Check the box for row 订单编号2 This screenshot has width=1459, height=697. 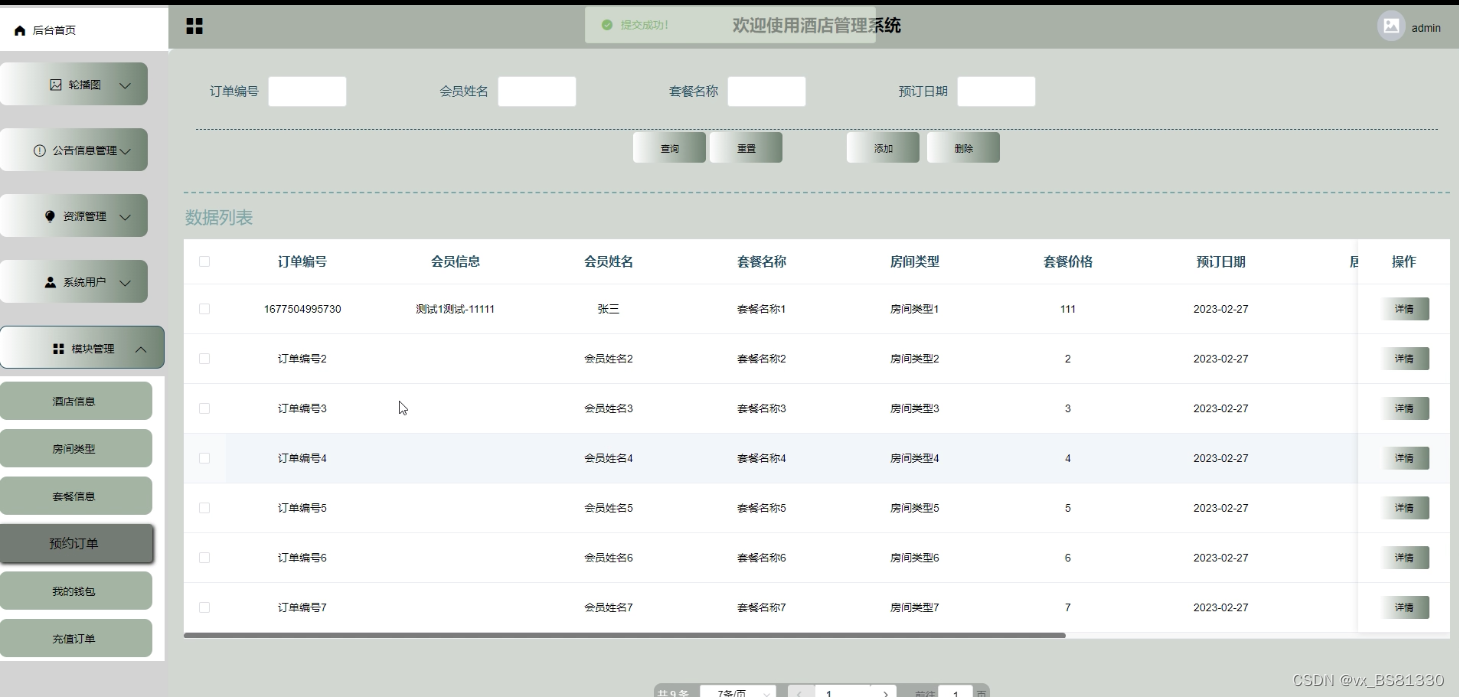204,358
